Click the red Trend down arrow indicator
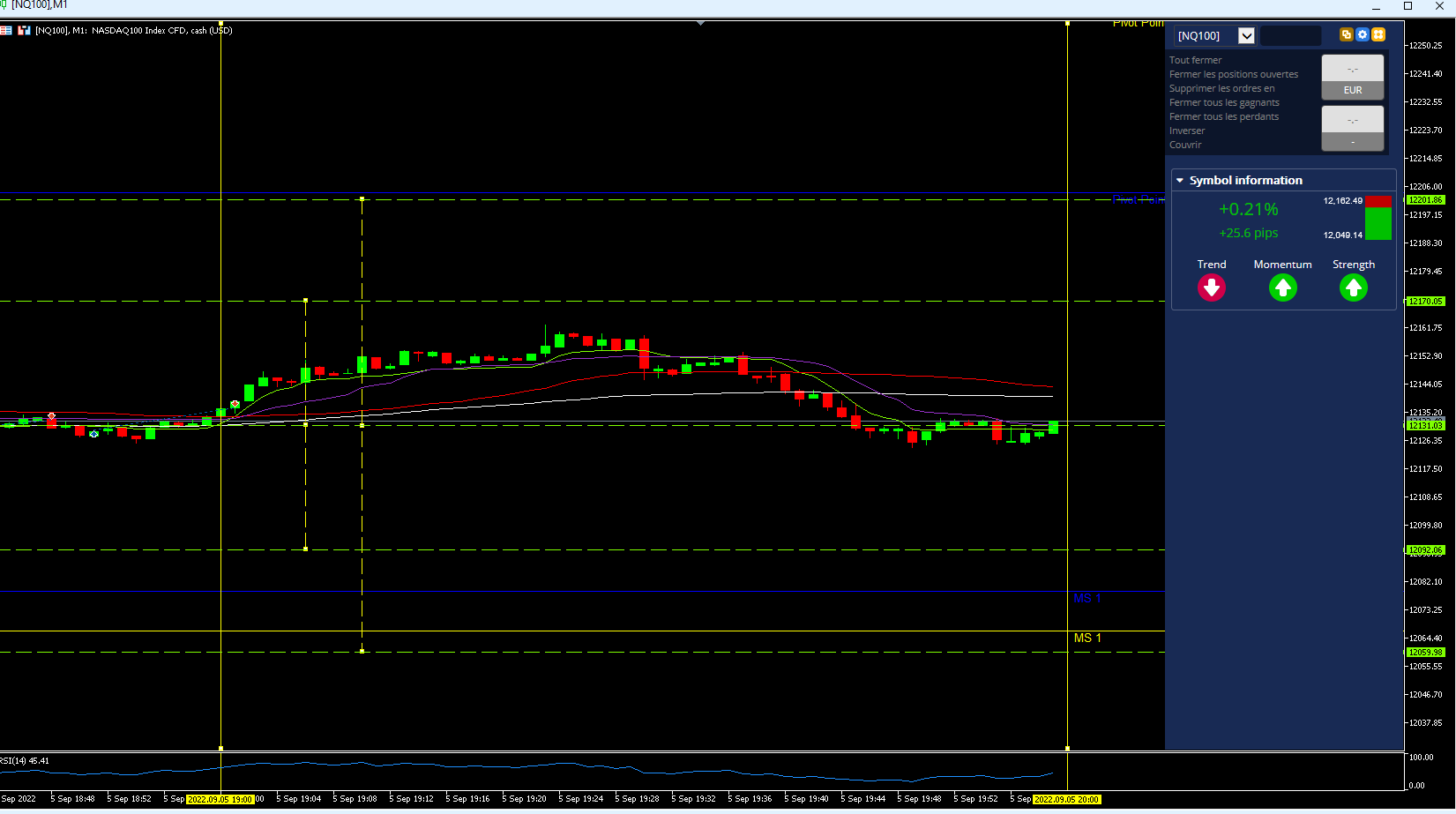 pos(1212,288)
